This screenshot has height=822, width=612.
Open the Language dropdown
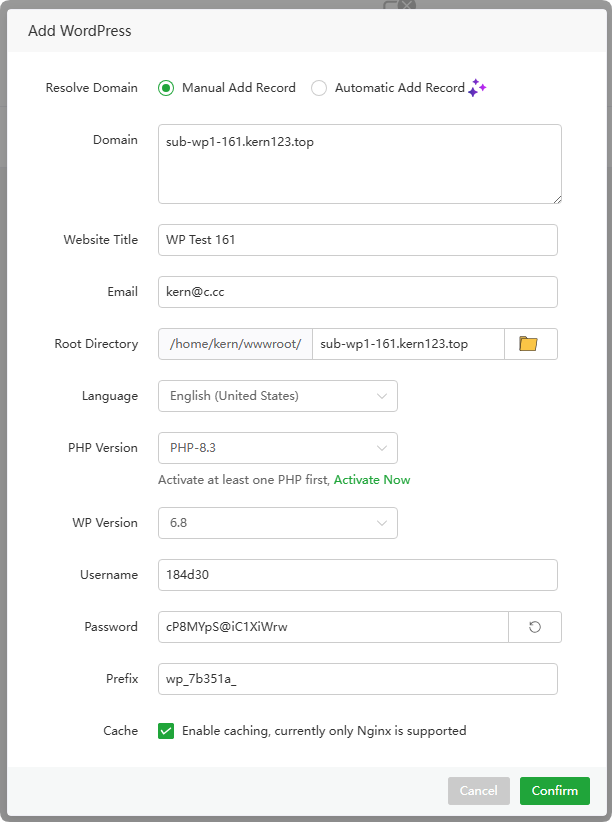click(277, 396)
